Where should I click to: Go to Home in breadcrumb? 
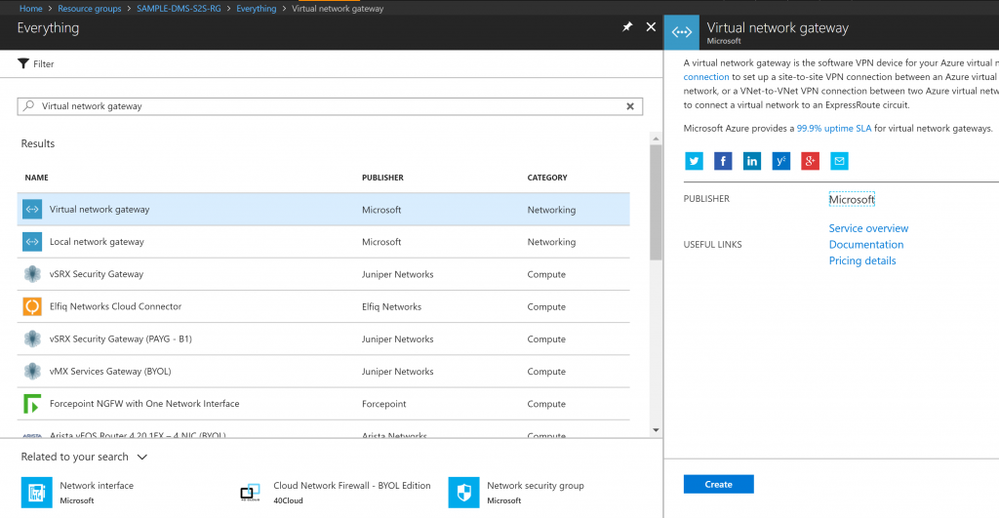tap(31, 8)
